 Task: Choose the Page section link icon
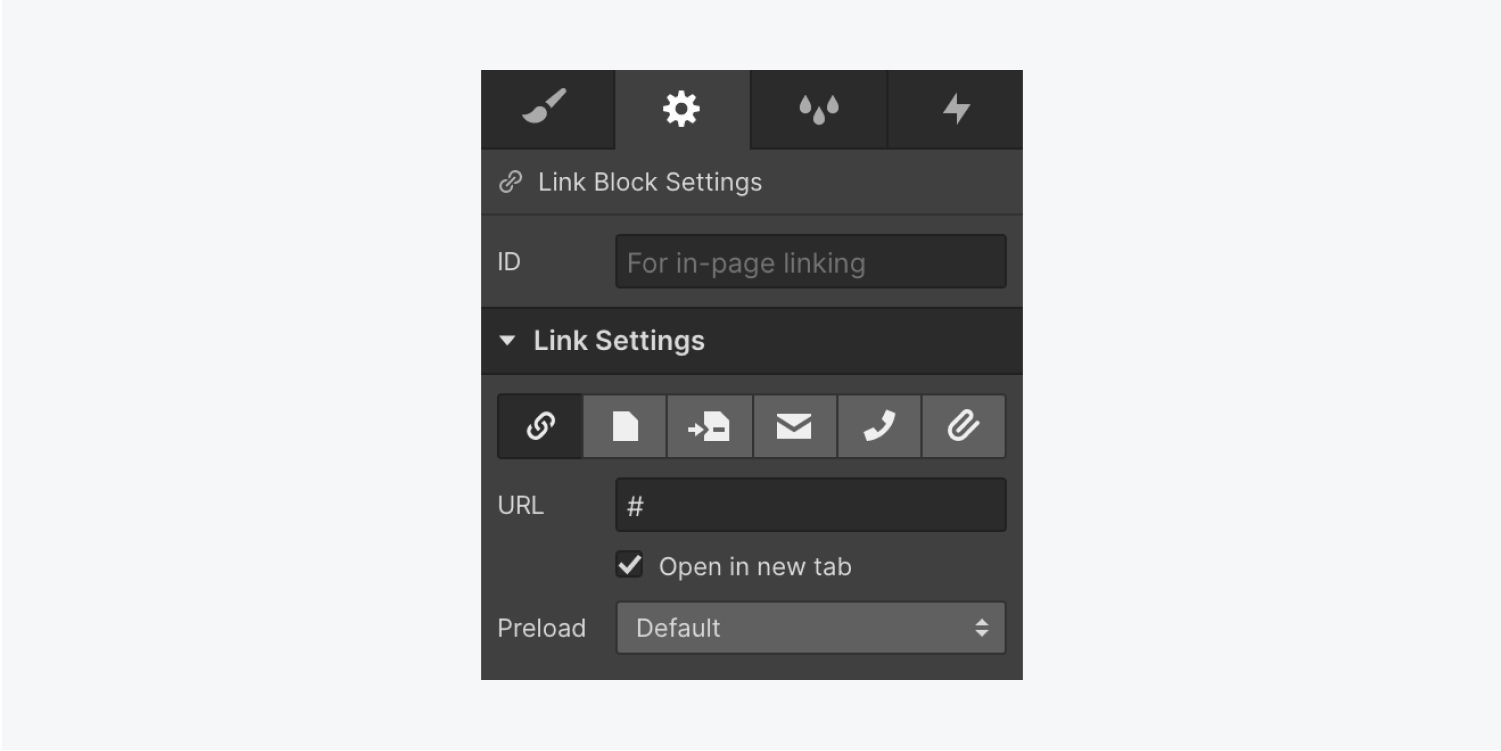click(710, 427)
